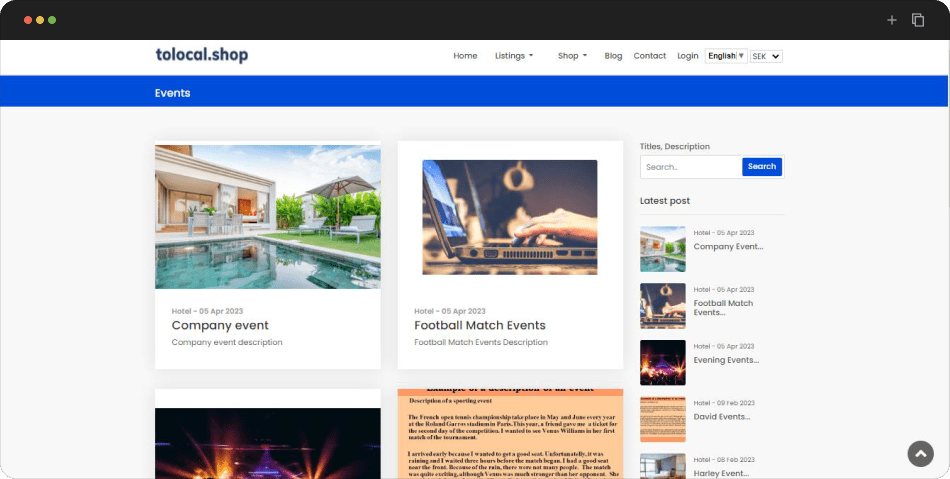Click David Events... sidebar link

pyautogui.click(x=722, y=417)
